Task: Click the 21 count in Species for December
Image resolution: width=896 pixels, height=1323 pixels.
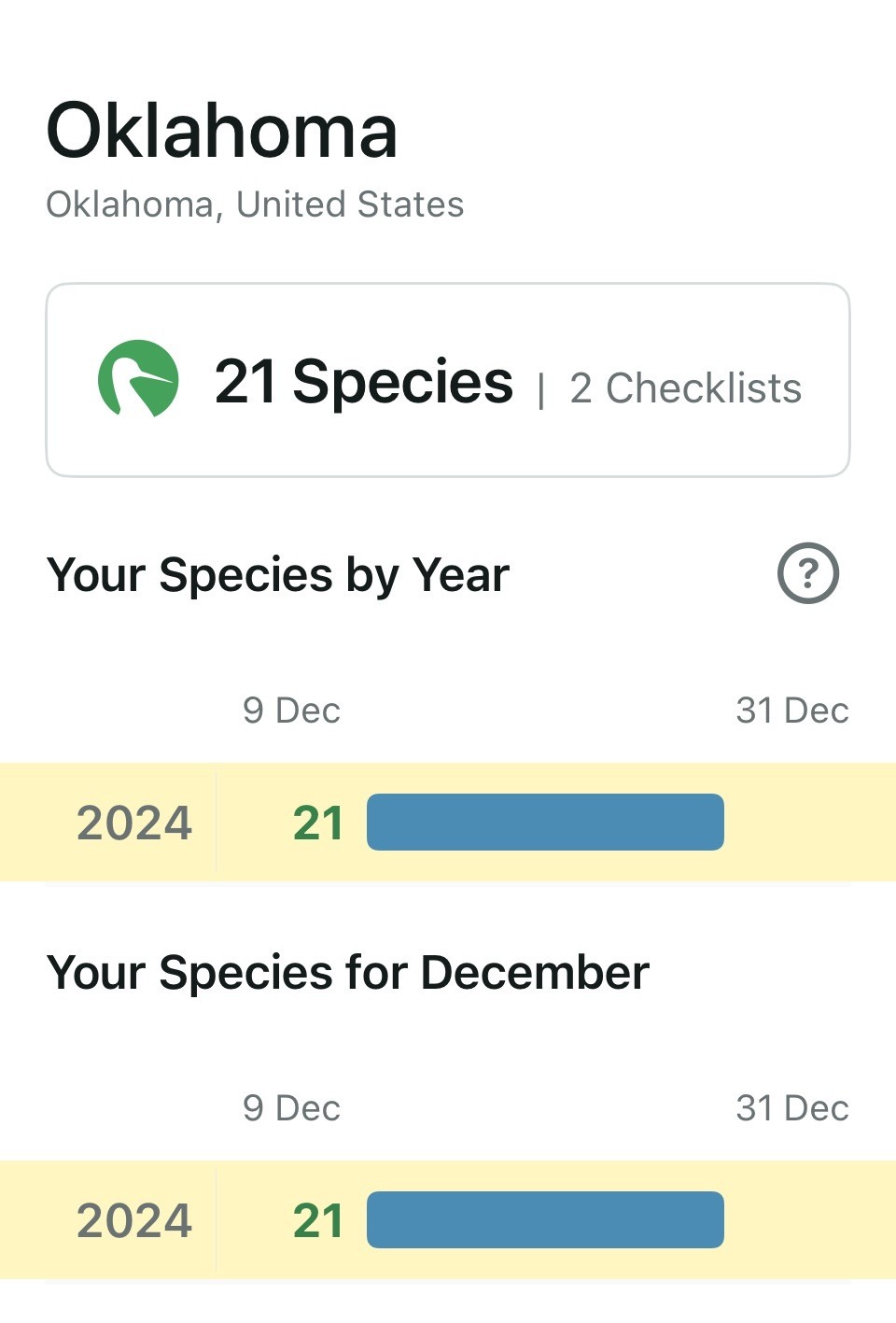Action: (x=317, y=1220)
